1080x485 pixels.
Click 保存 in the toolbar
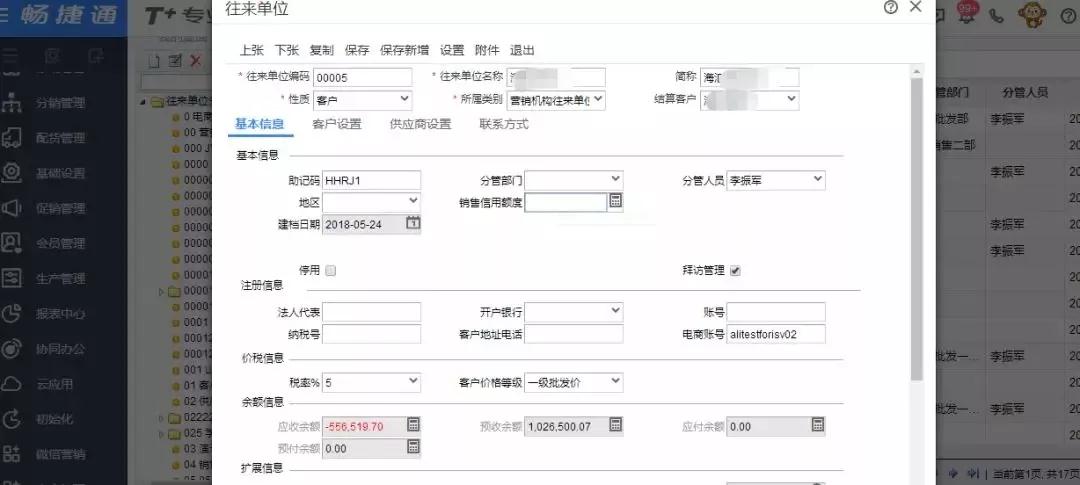tap(357, 50)
